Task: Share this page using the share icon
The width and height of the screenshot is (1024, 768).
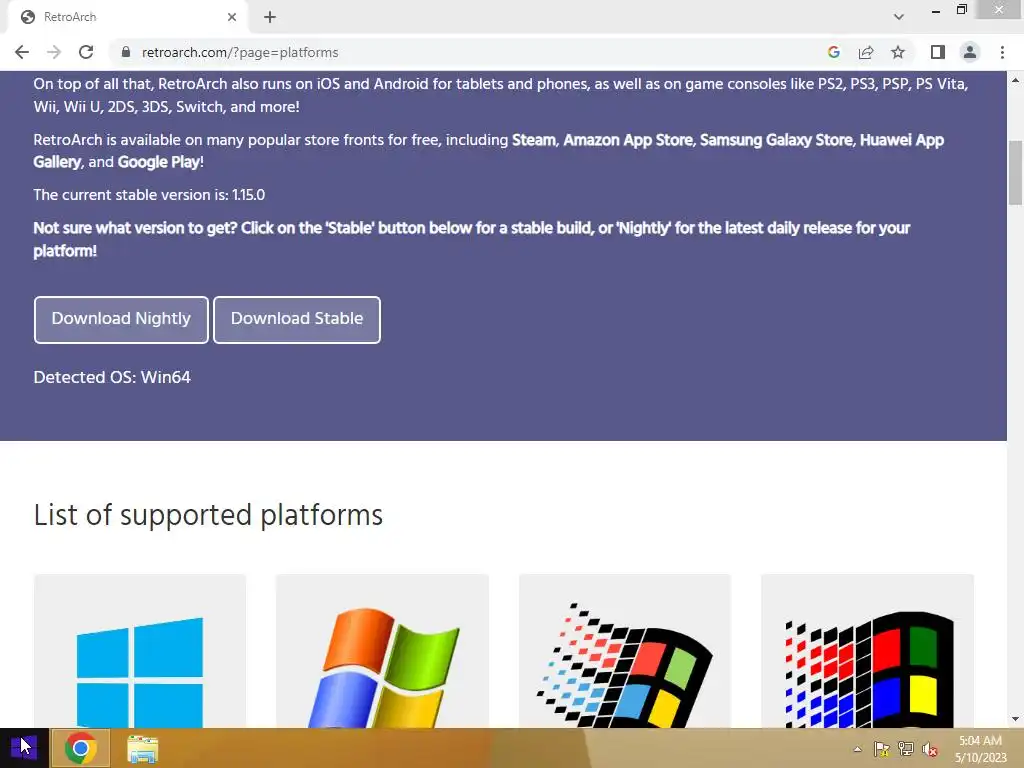Action: 866,52
